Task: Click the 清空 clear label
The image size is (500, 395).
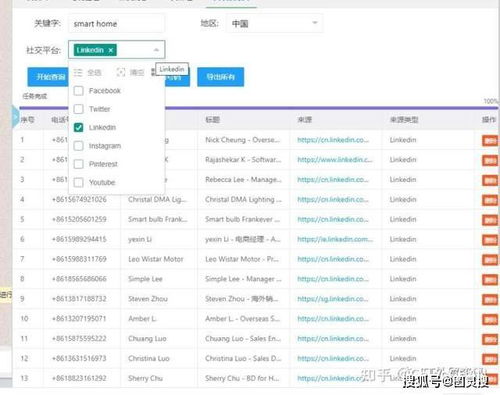Action: pos(137,72)
